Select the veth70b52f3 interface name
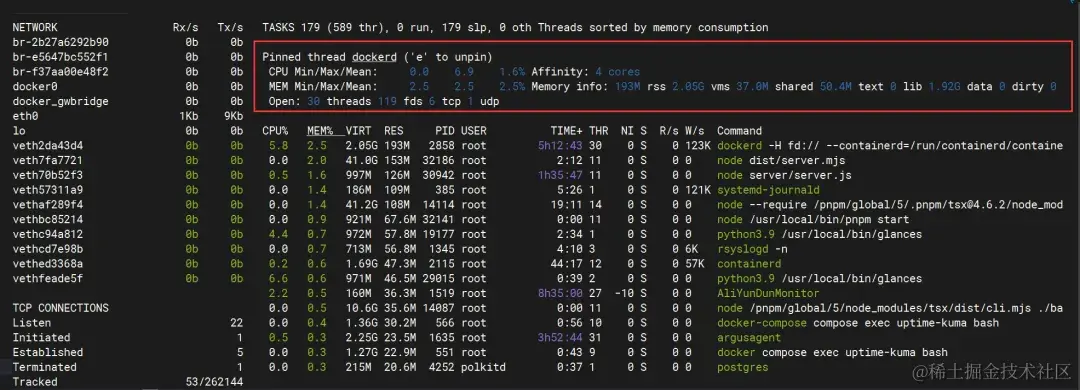Screen dimensions: 1080x390 [48, 175]
